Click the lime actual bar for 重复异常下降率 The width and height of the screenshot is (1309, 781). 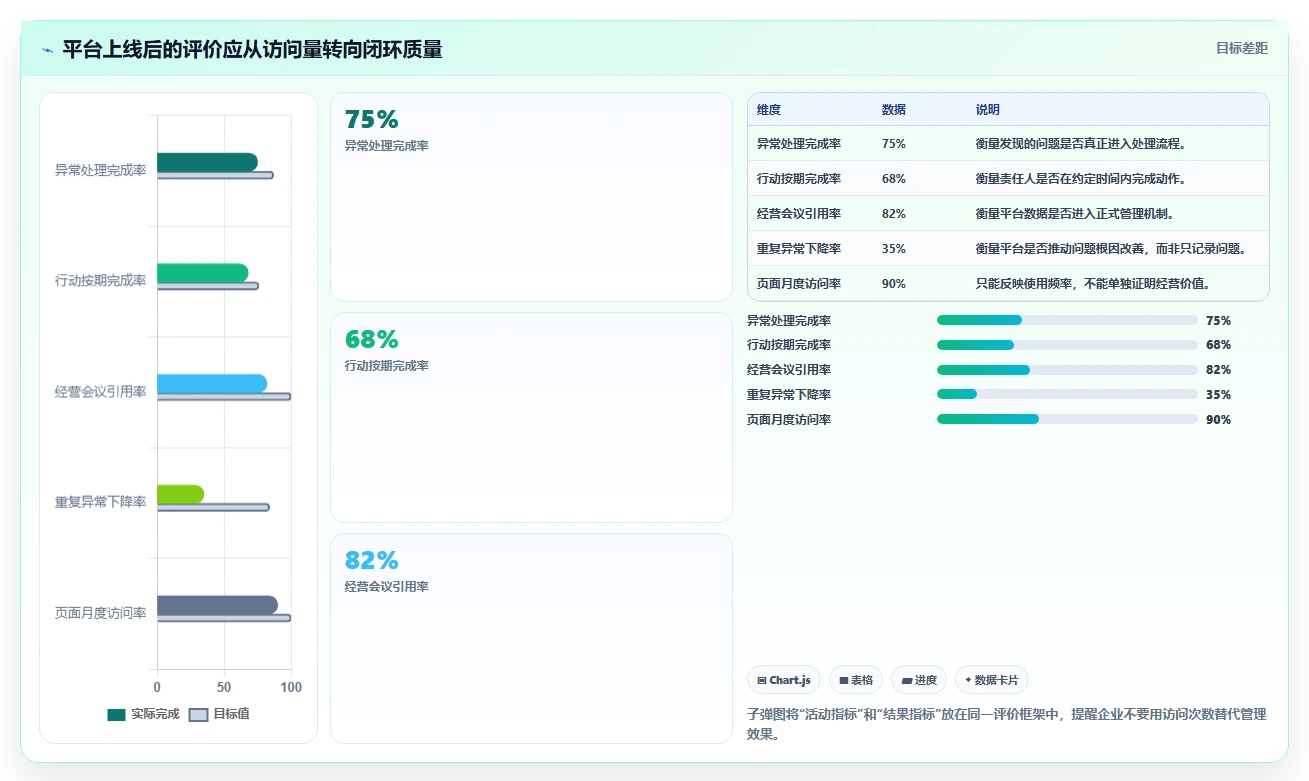tap(180, 494)
